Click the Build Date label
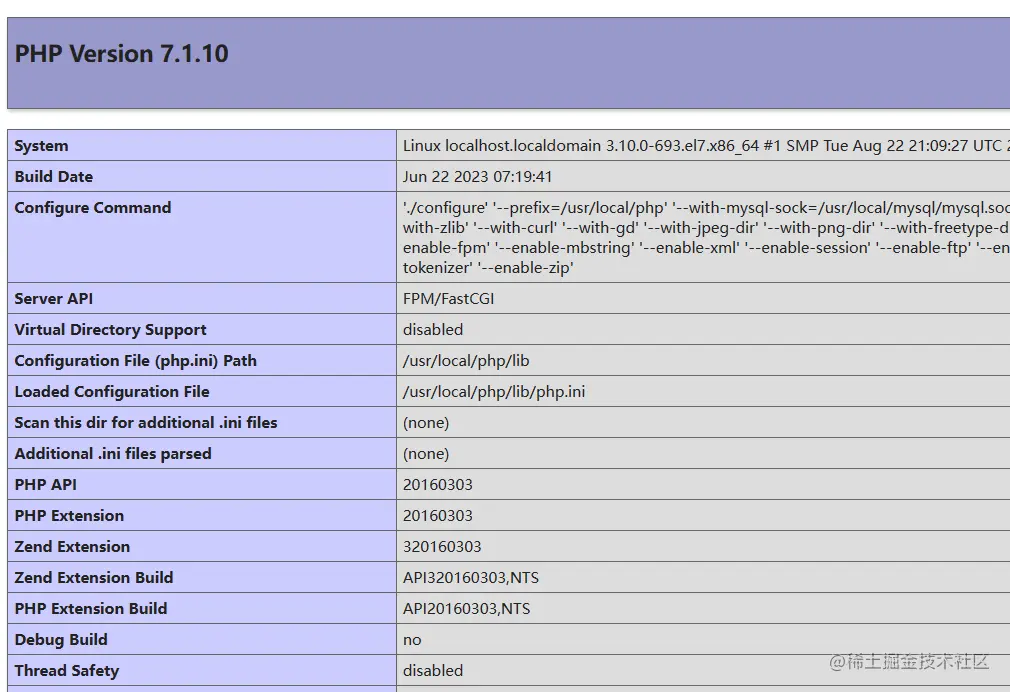This screenshot has height=692, width=1010. click(x=53, y=177)
